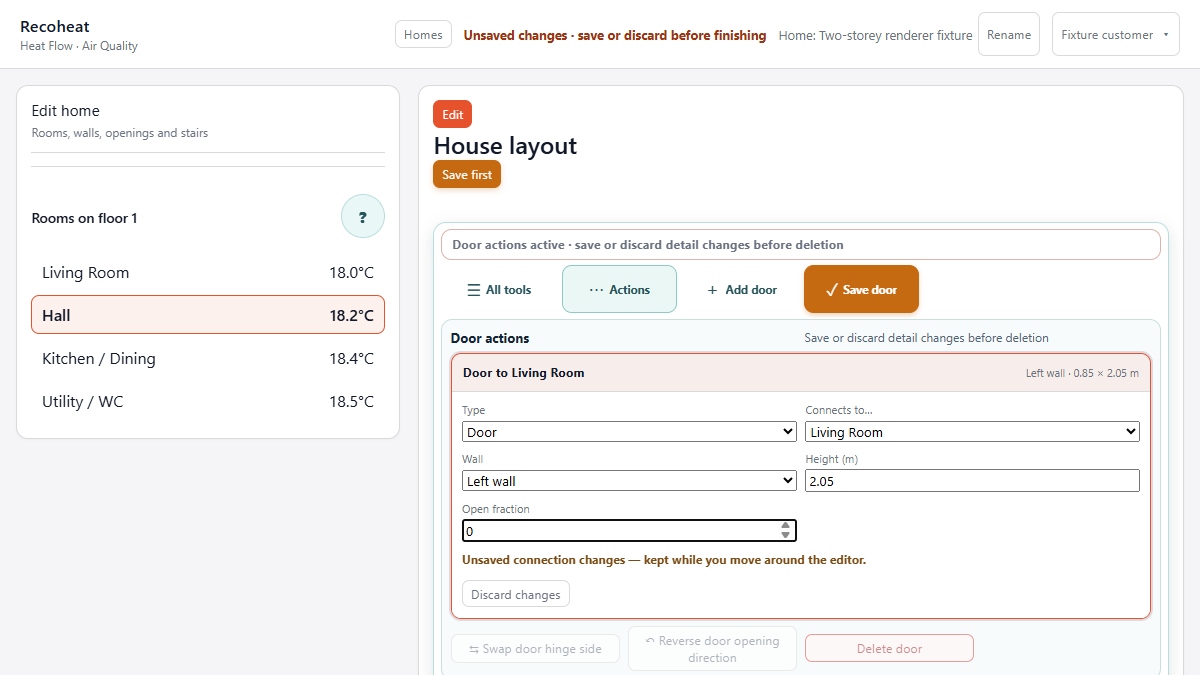Expand the Wall dropdown showing Left wall
Screen dimensions: 1200x675
click(x=629, y=481)
